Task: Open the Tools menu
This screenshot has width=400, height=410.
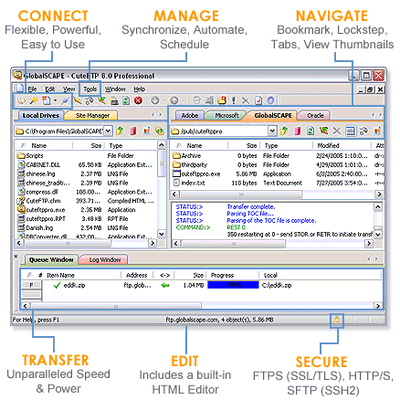Action: tap(90, 89)
